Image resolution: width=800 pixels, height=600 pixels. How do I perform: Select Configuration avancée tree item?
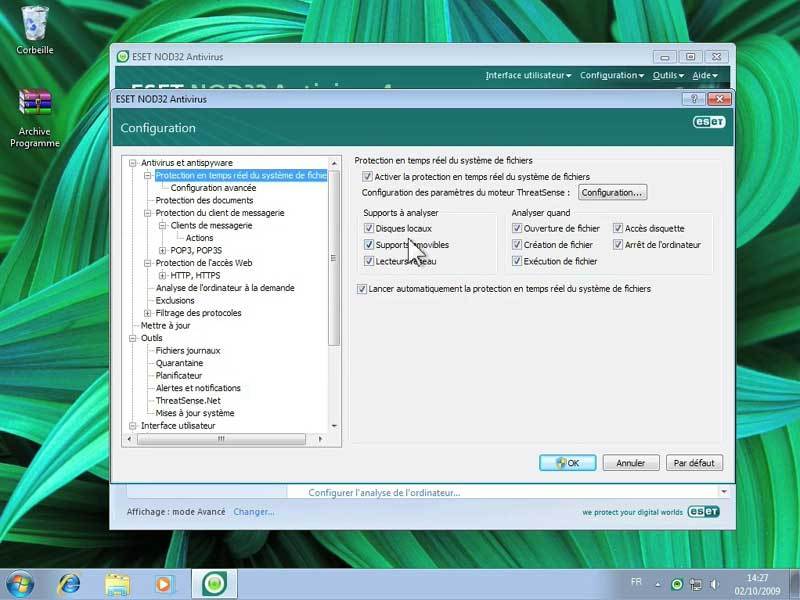[x=213, y=188]
